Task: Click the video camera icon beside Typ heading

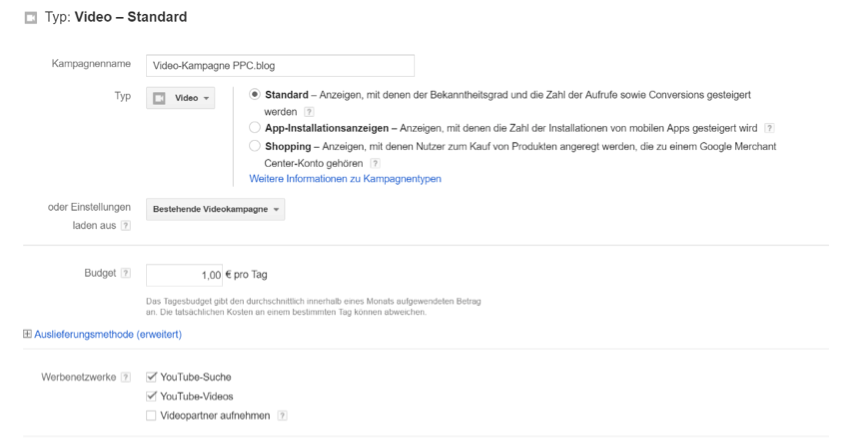Action: (x=31, y=18)
